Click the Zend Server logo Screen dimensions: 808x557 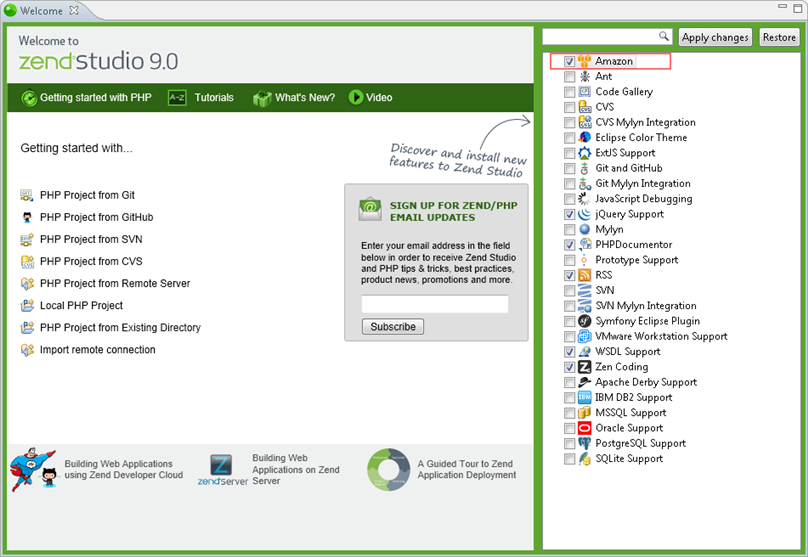click(x=222, y=469)
